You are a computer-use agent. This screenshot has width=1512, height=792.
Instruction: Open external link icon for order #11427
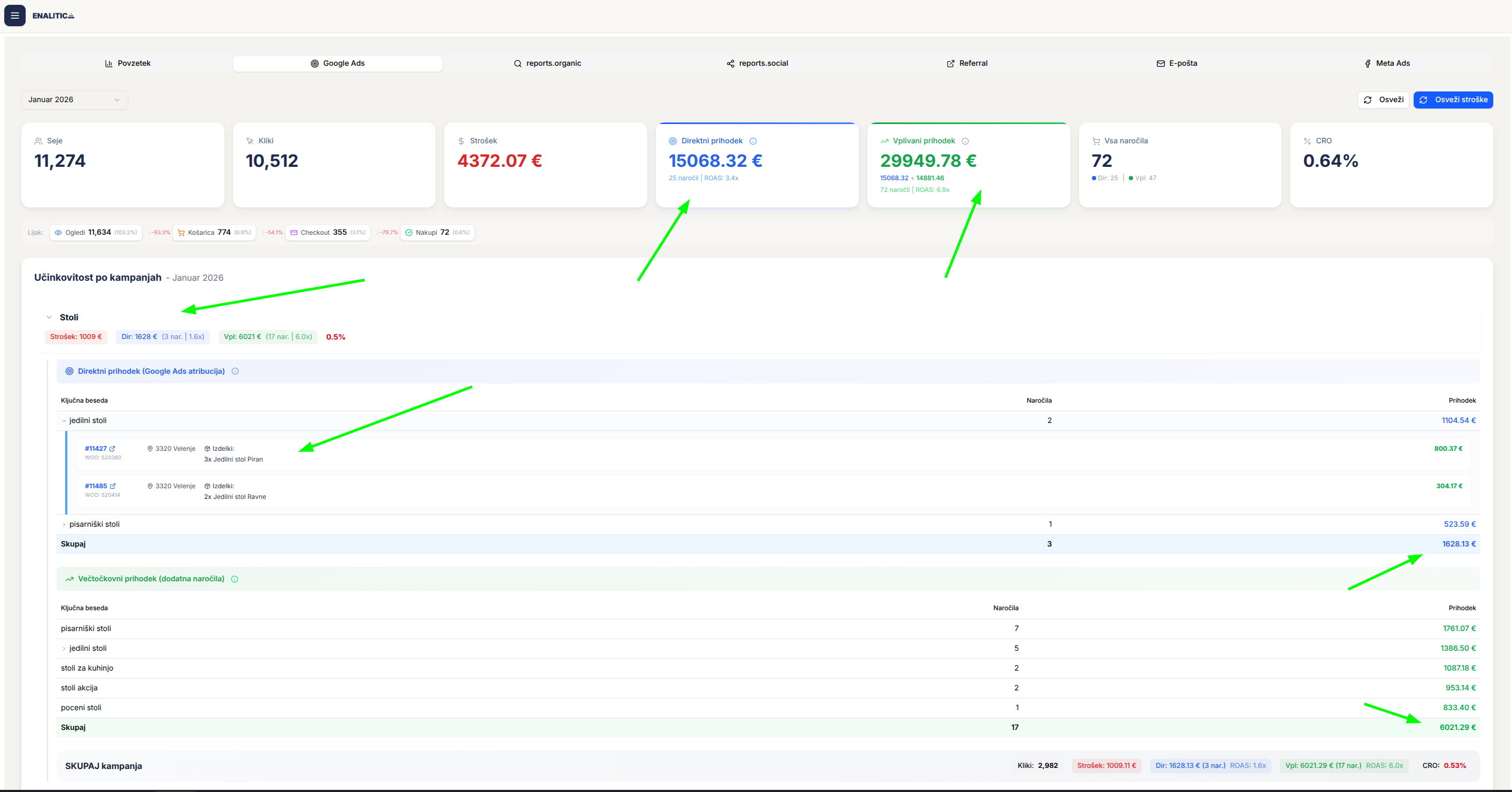[x=112, y=449]
